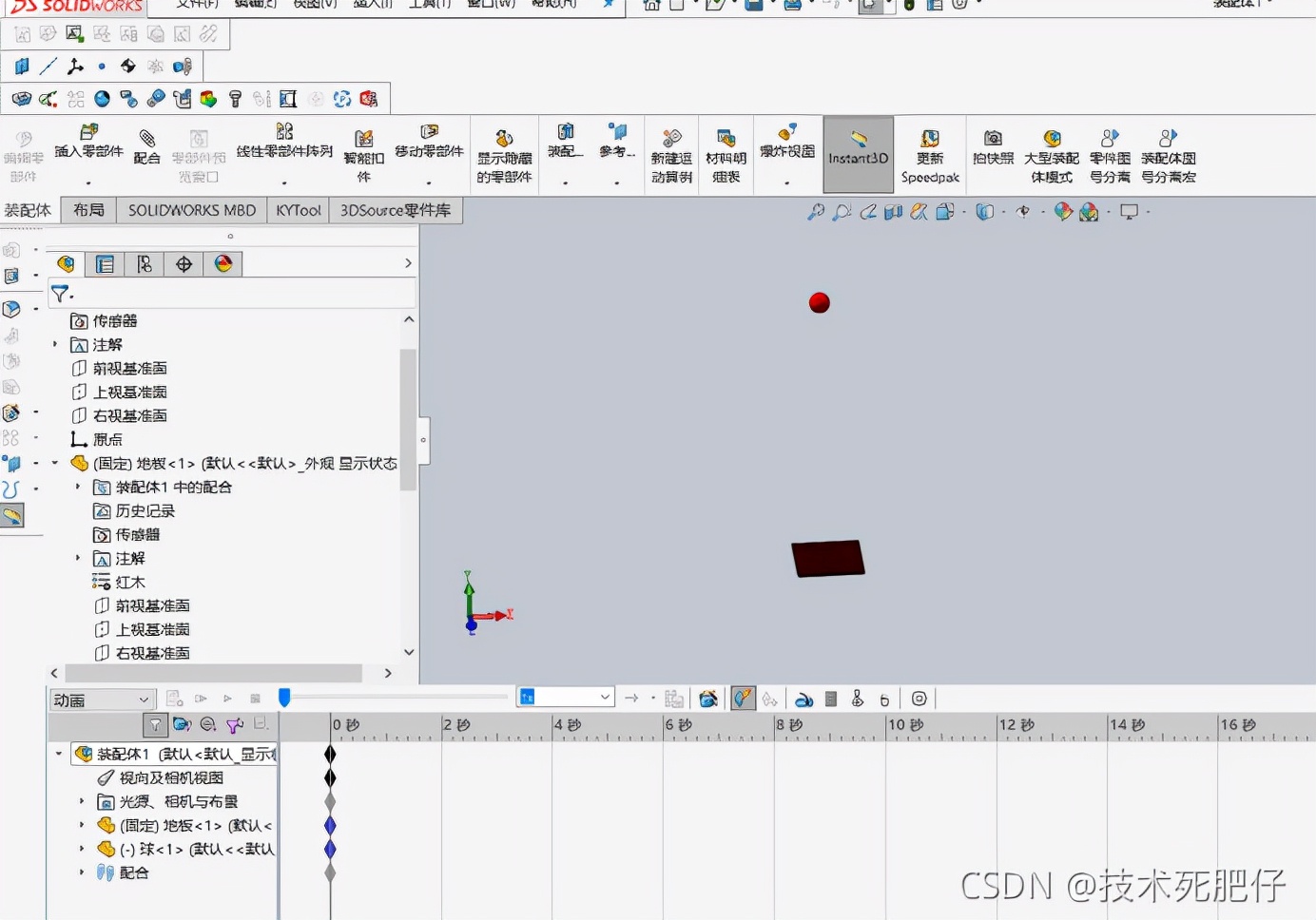Activate the 移动零部件 (Move Component) tool
1316x920 pixels.
(430, 152)
